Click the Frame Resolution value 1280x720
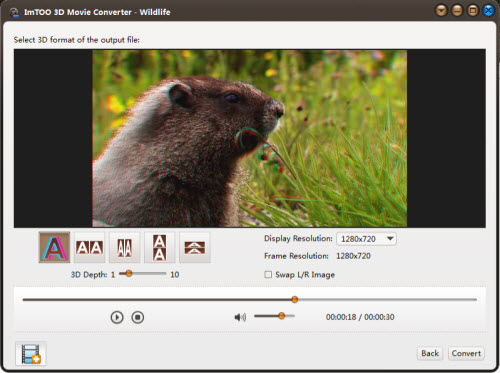The image size is (500, 373). [x=353, y=256]
